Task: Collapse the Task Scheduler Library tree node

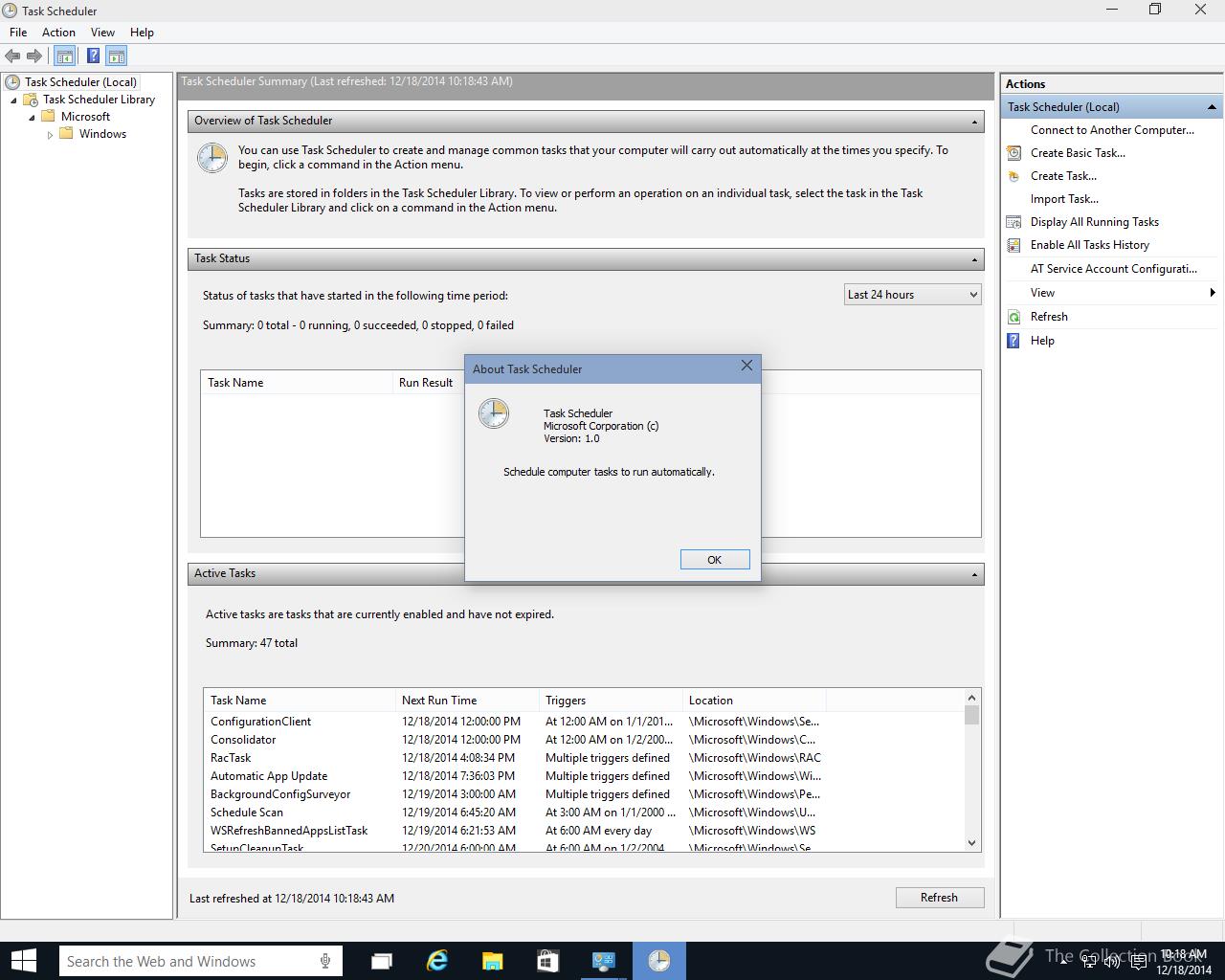Action: tap(13, 100)
